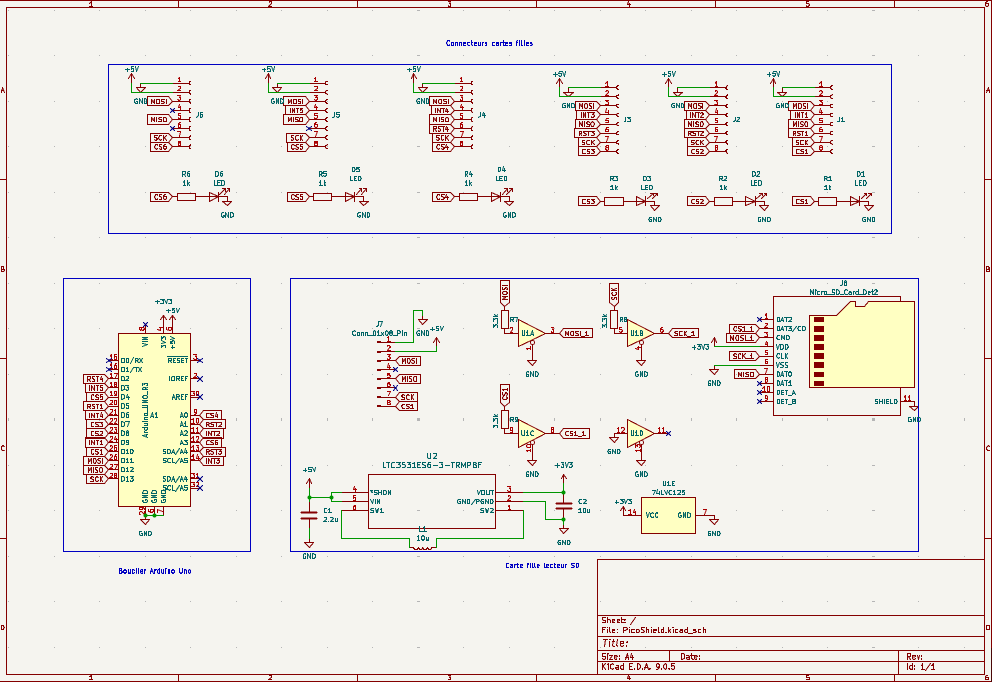Select capacitor C2 10u symbol
The image size is (992, 682).
[x=563, y=506]
